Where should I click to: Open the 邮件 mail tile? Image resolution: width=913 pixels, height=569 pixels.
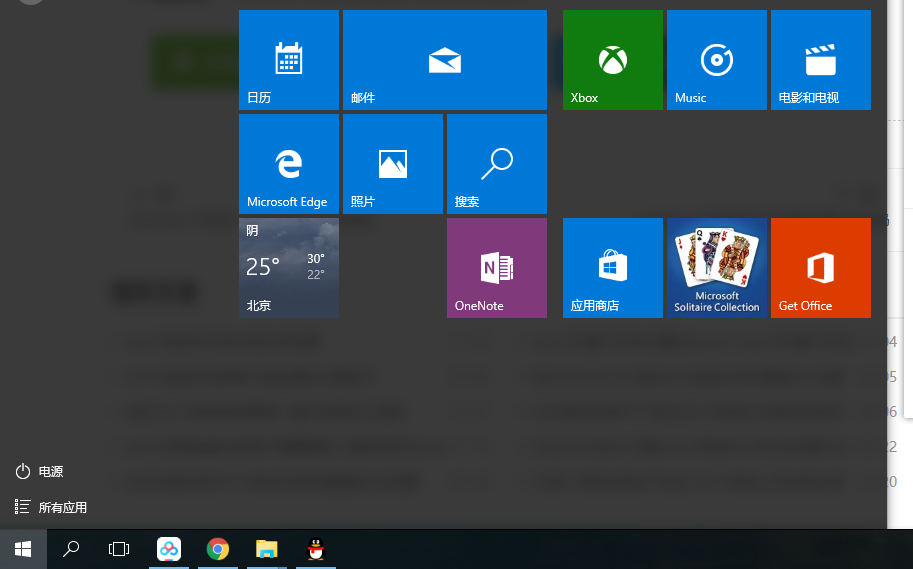[445, 59]
